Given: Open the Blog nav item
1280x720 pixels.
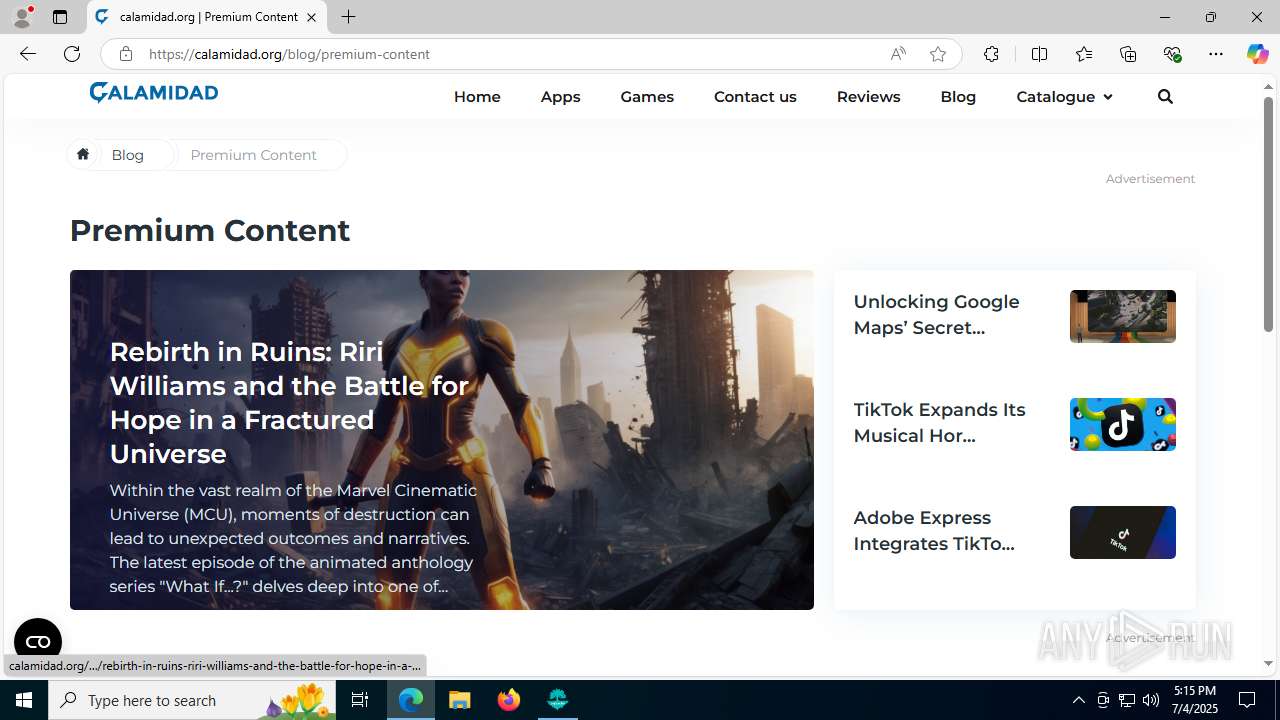Looking at the screenshot, I should coord(958,97).
